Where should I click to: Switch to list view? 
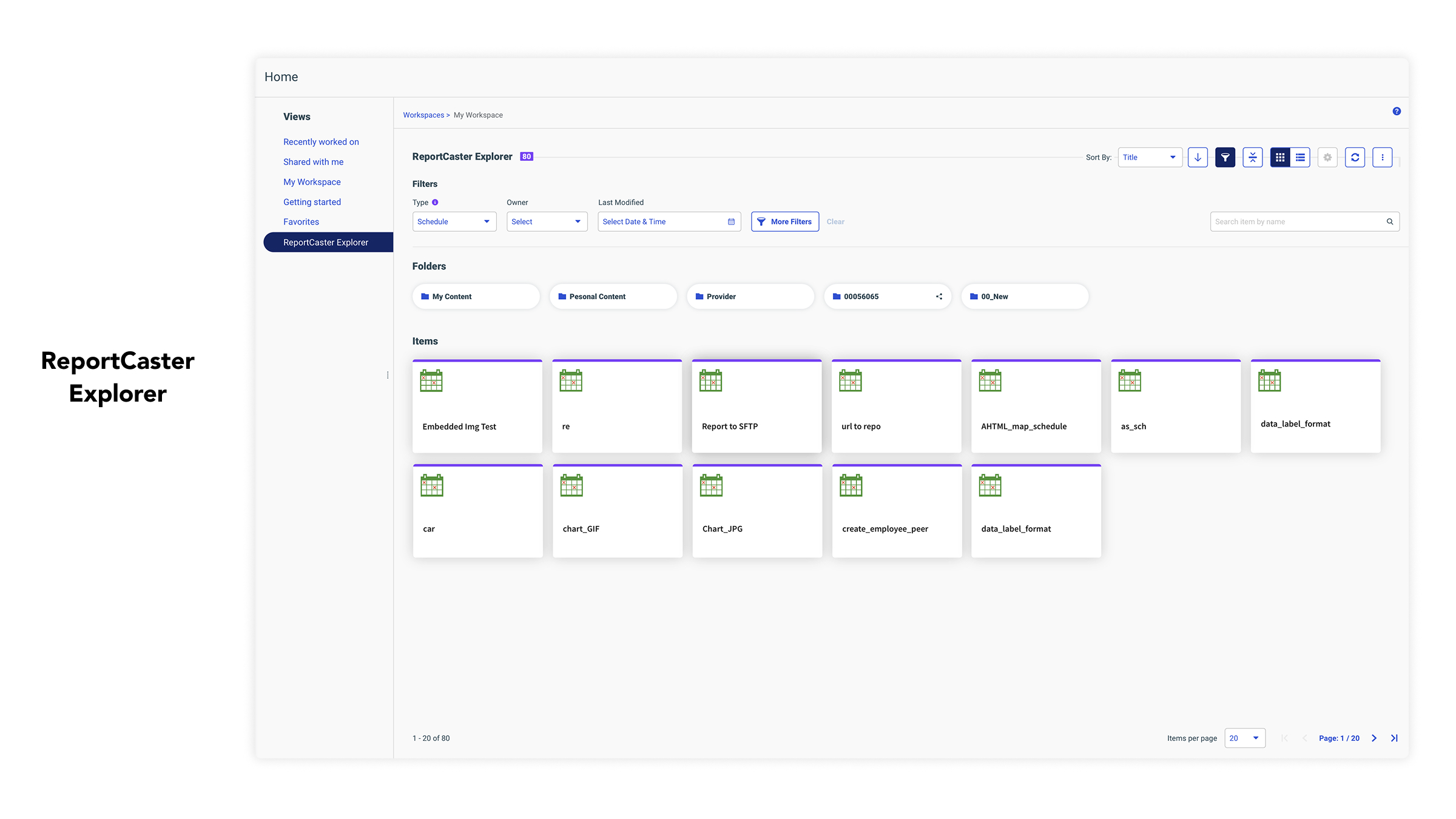coord(1300,157)
